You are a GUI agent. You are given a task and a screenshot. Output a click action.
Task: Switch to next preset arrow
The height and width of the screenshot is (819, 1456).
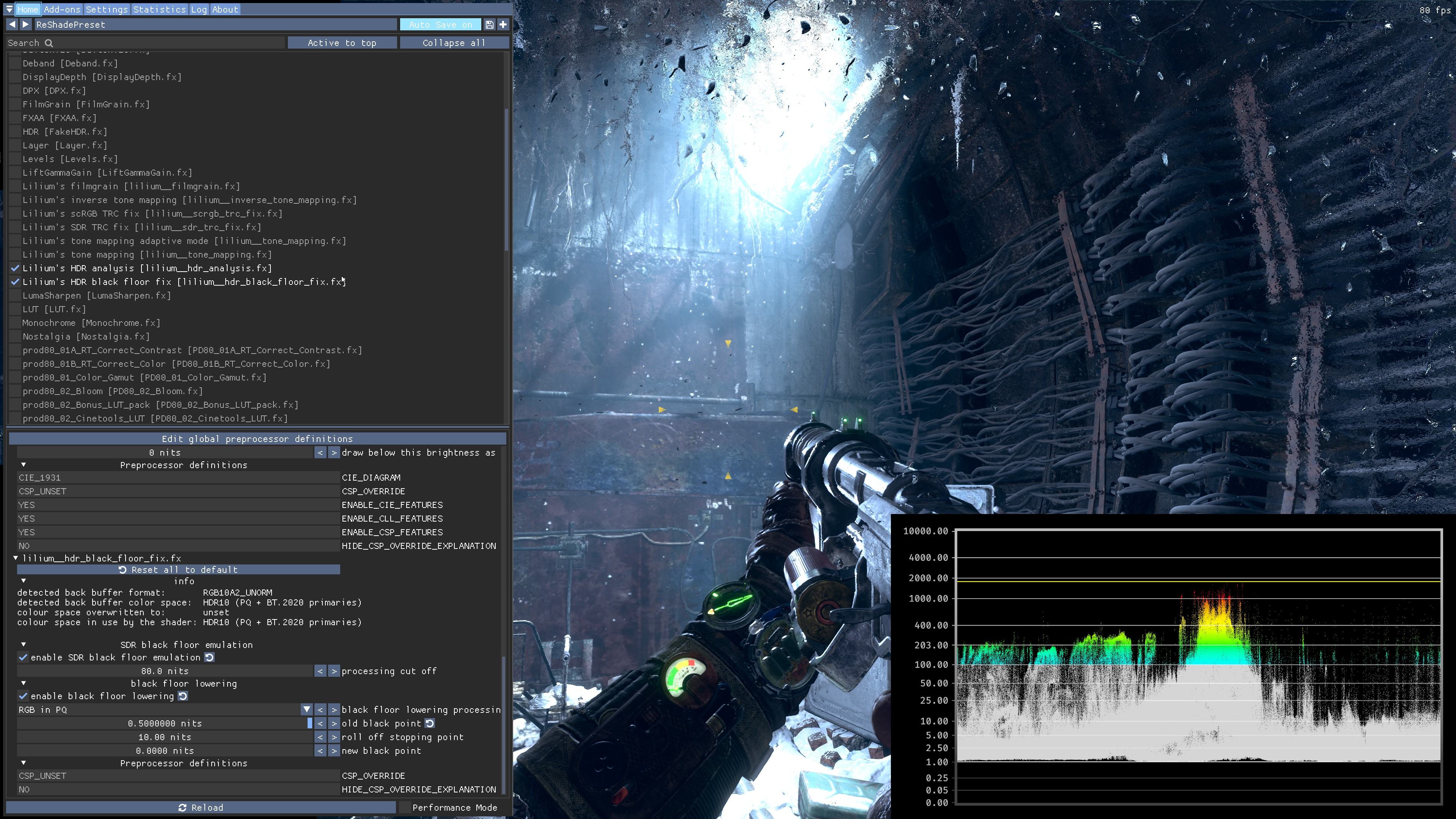pyautogui.click(x=25, y=24)
